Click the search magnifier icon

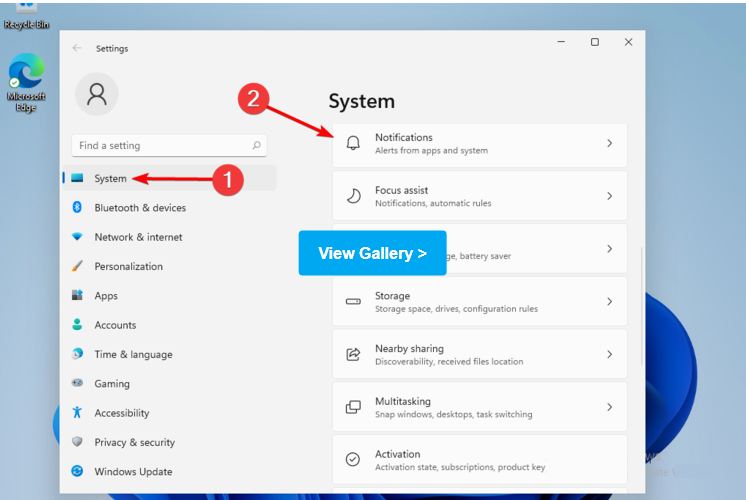tap(256, 145)
